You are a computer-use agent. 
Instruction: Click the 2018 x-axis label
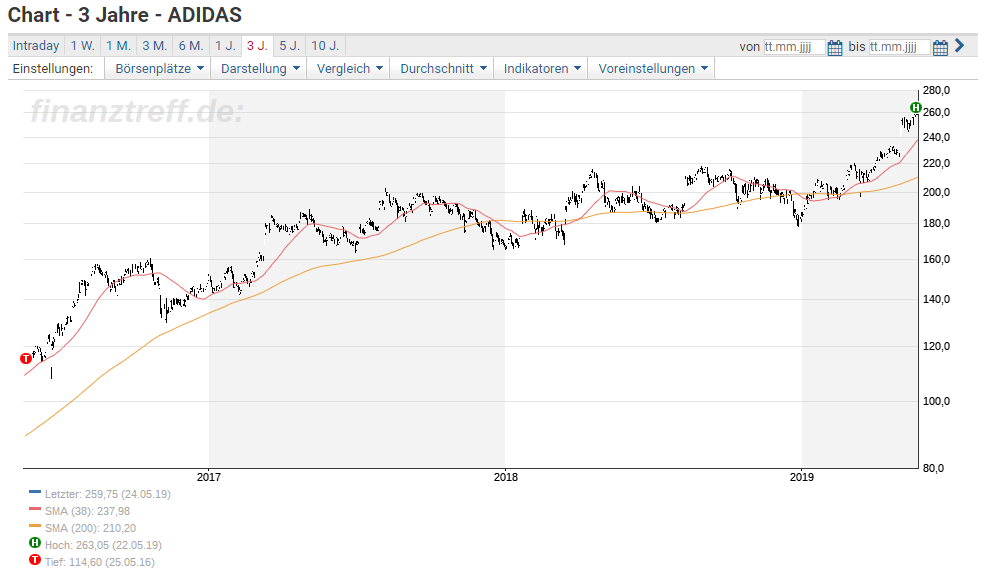(505, 477)
